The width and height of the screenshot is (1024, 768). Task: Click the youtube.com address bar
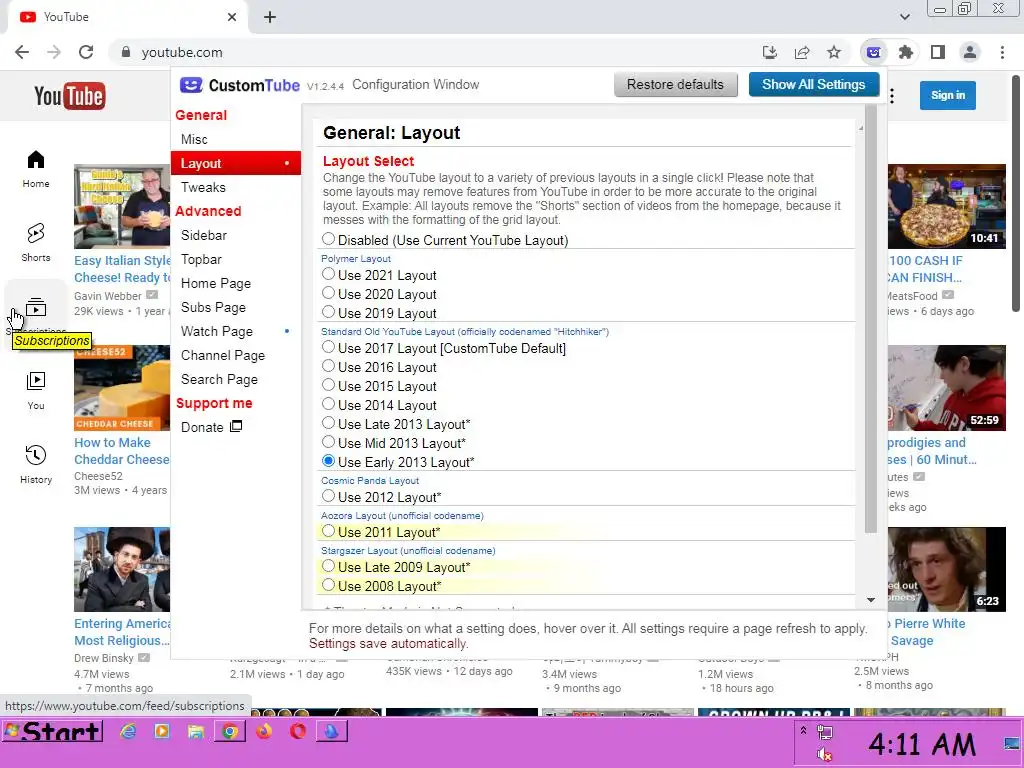click(x=431, y=52)
